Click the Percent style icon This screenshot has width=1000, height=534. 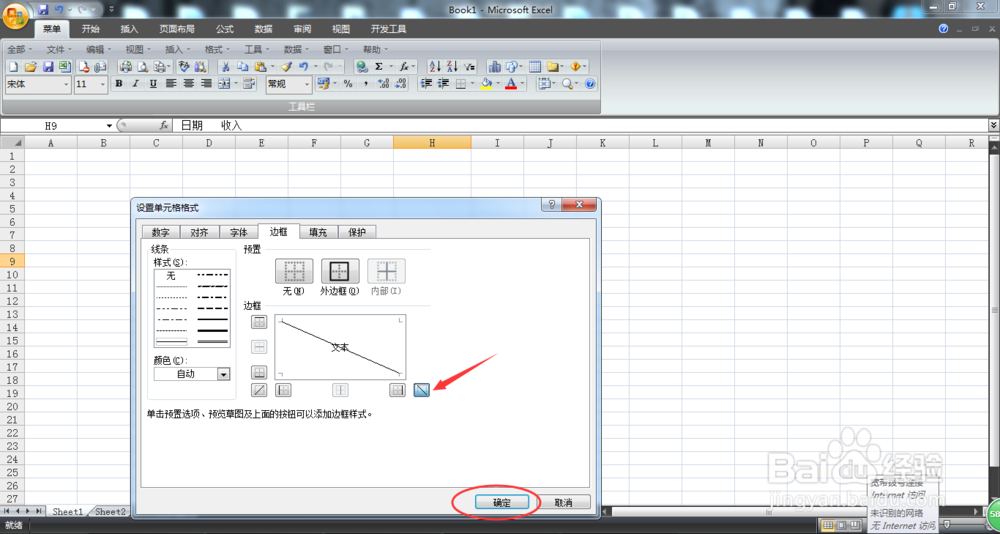click(x=348, y=84)
